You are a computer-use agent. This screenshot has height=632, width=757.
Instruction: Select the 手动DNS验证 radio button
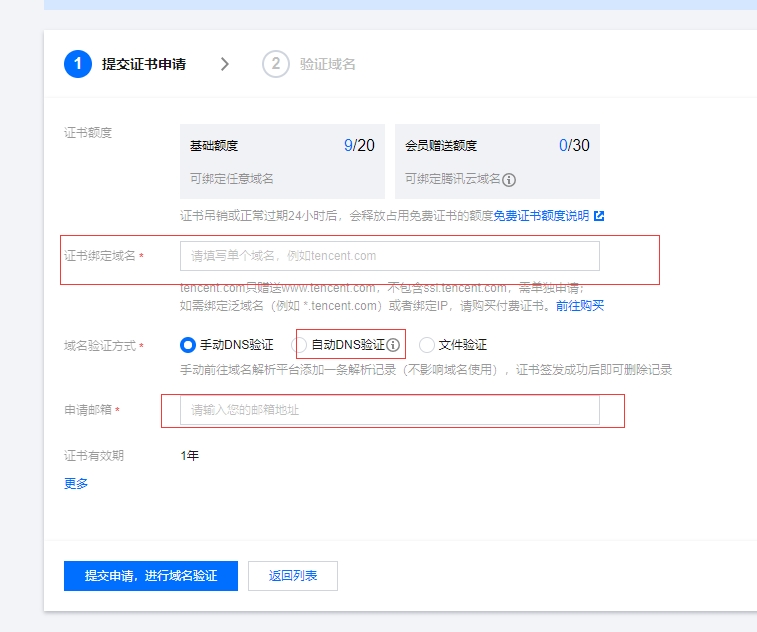pos(188,345)
